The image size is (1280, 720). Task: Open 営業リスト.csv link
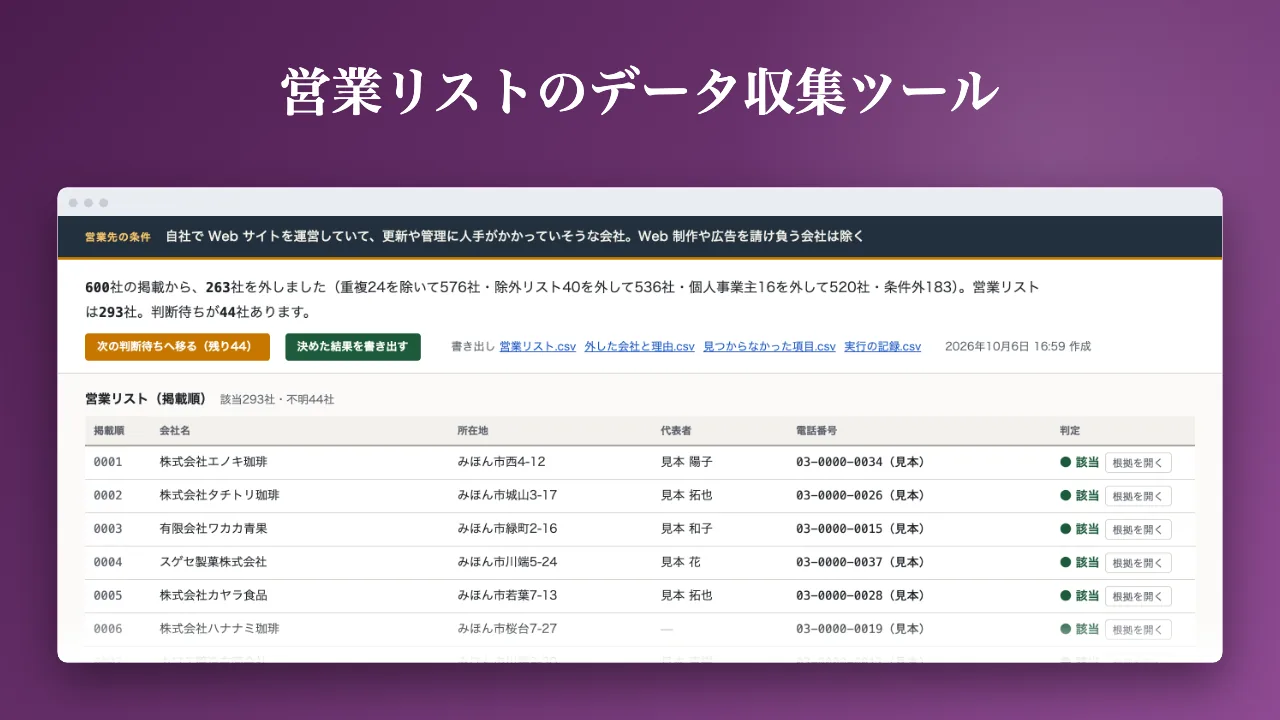tap(537, 346)
